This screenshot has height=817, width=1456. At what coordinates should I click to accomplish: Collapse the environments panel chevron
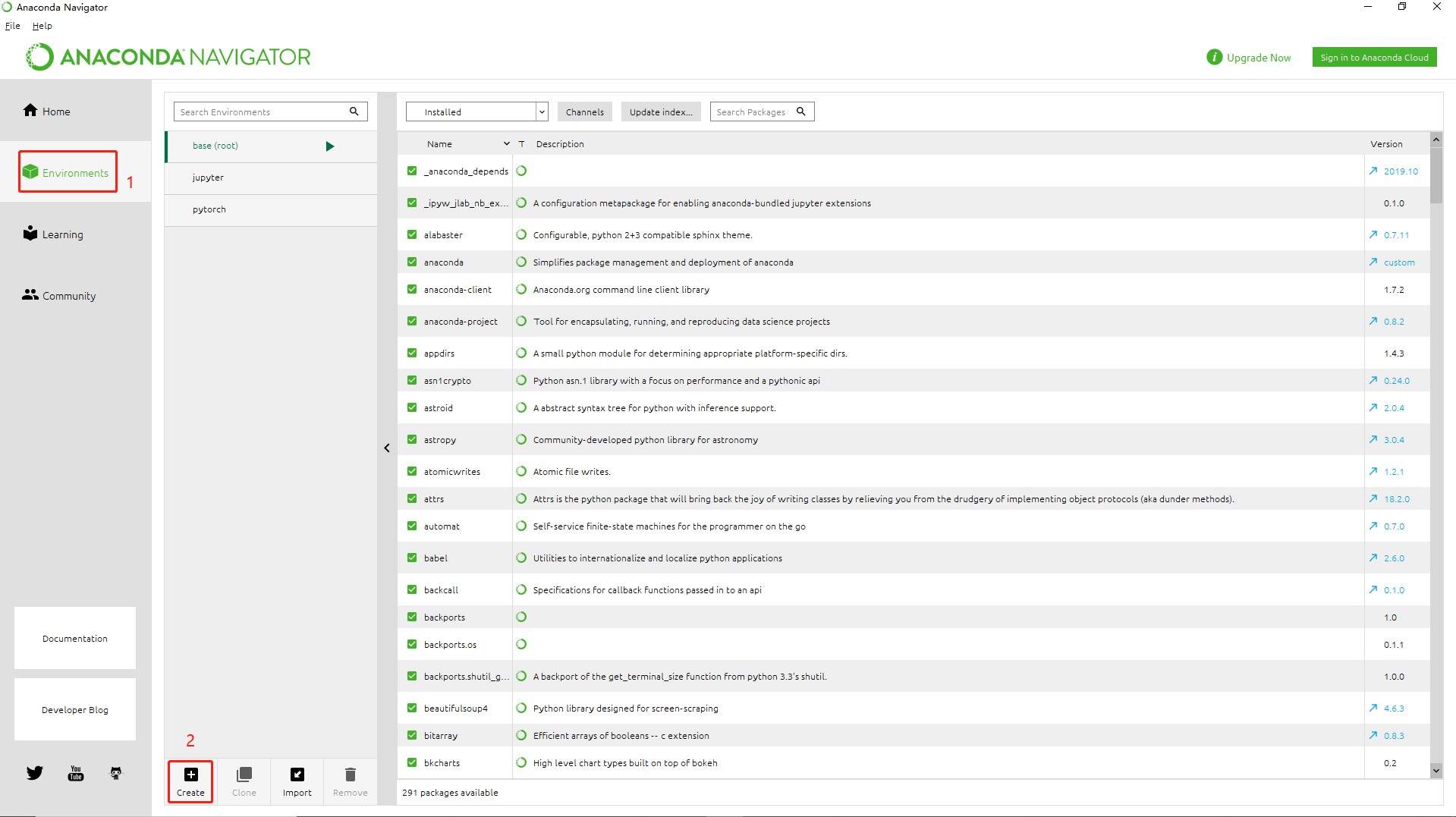click(x=387, y=448)
